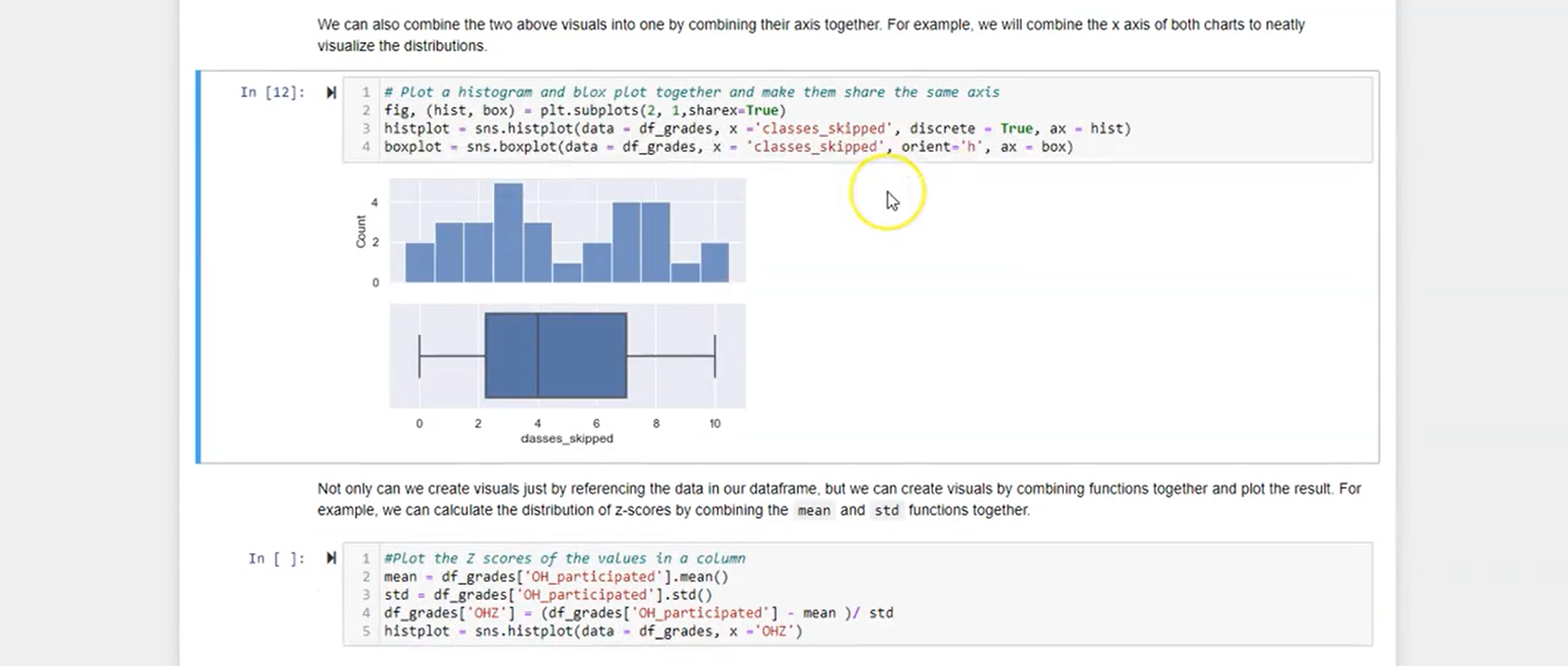This screenshot has width=1568, height=666.
Task: Click the Count y-axis label of the histogram
Action: click(x=361, y=231)
